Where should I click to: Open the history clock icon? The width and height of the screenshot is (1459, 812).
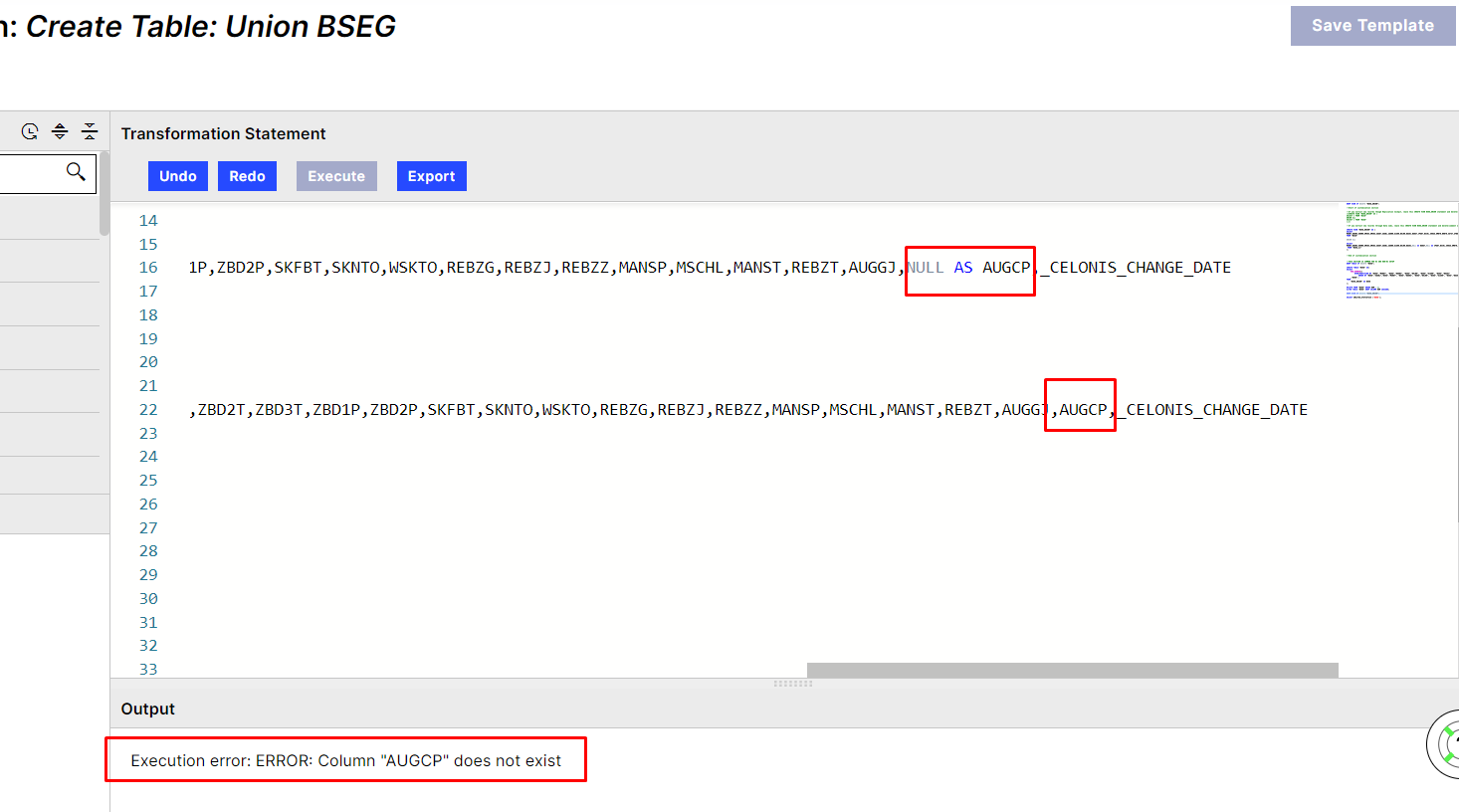click(30, 131)
